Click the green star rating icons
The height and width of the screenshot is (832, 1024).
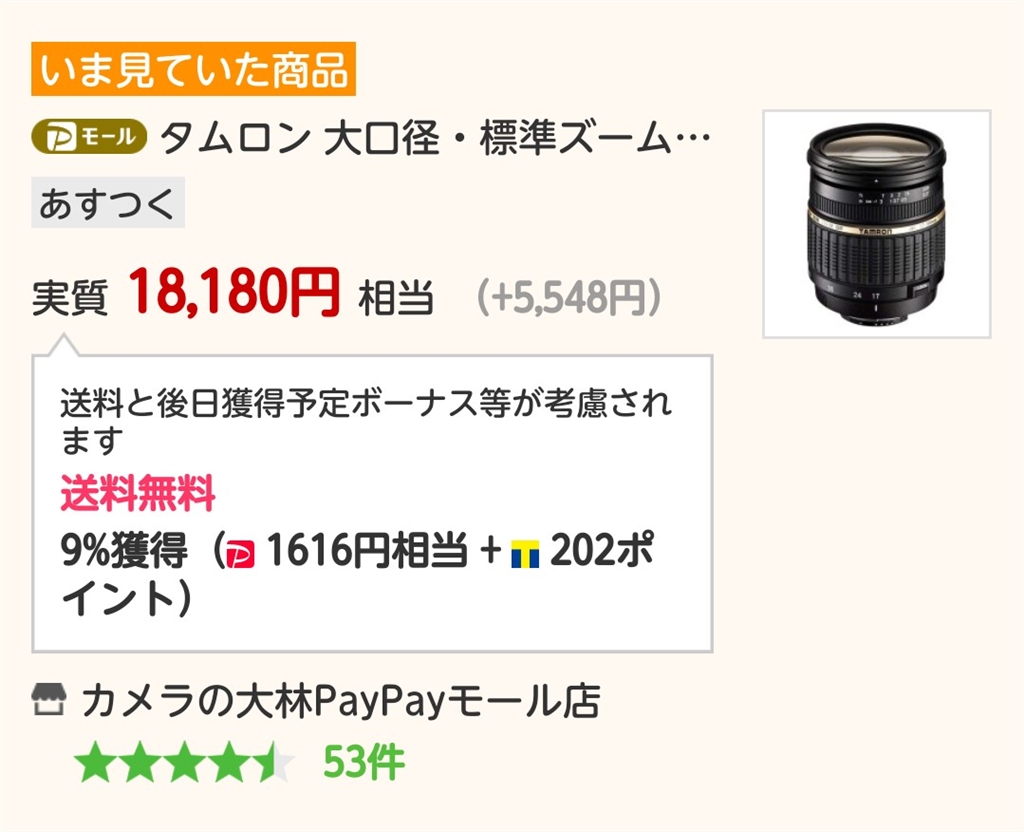184,761
